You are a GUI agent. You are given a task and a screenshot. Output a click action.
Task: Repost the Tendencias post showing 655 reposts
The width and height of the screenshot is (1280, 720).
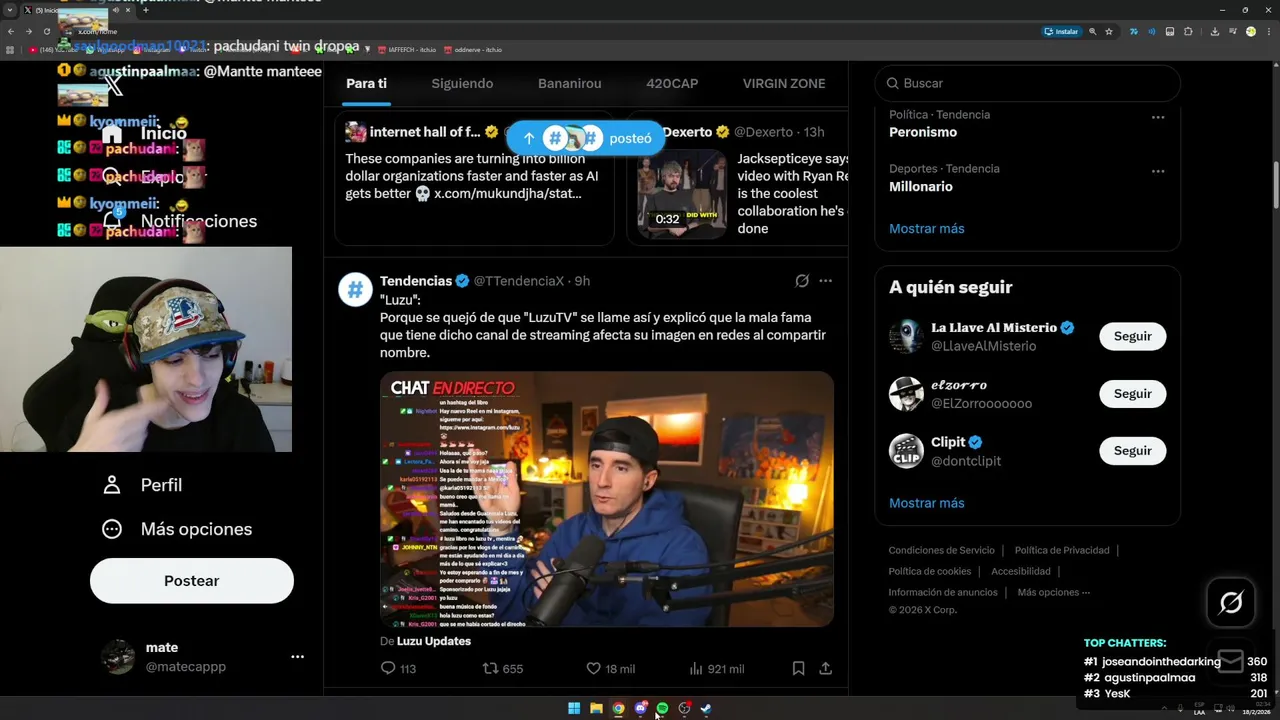491,668
